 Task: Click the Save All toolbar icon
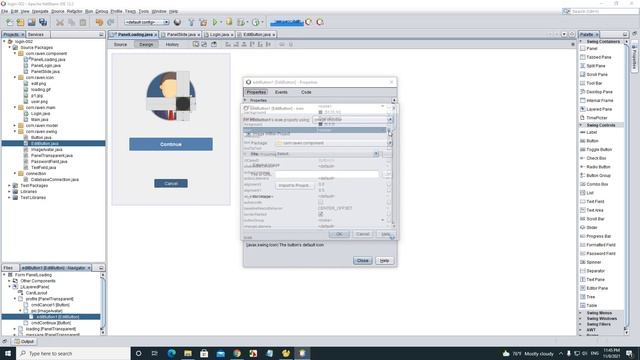point(43,22)
